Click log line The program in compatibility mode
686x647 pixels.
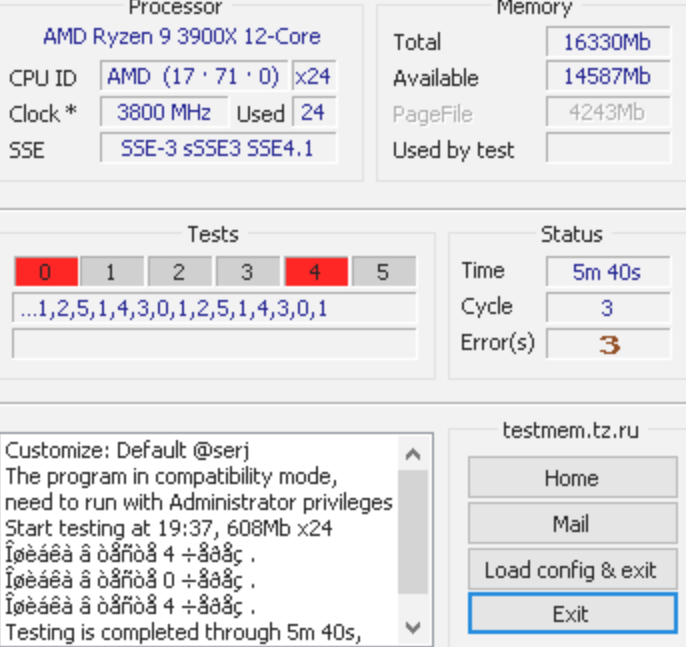coord(172,476)
